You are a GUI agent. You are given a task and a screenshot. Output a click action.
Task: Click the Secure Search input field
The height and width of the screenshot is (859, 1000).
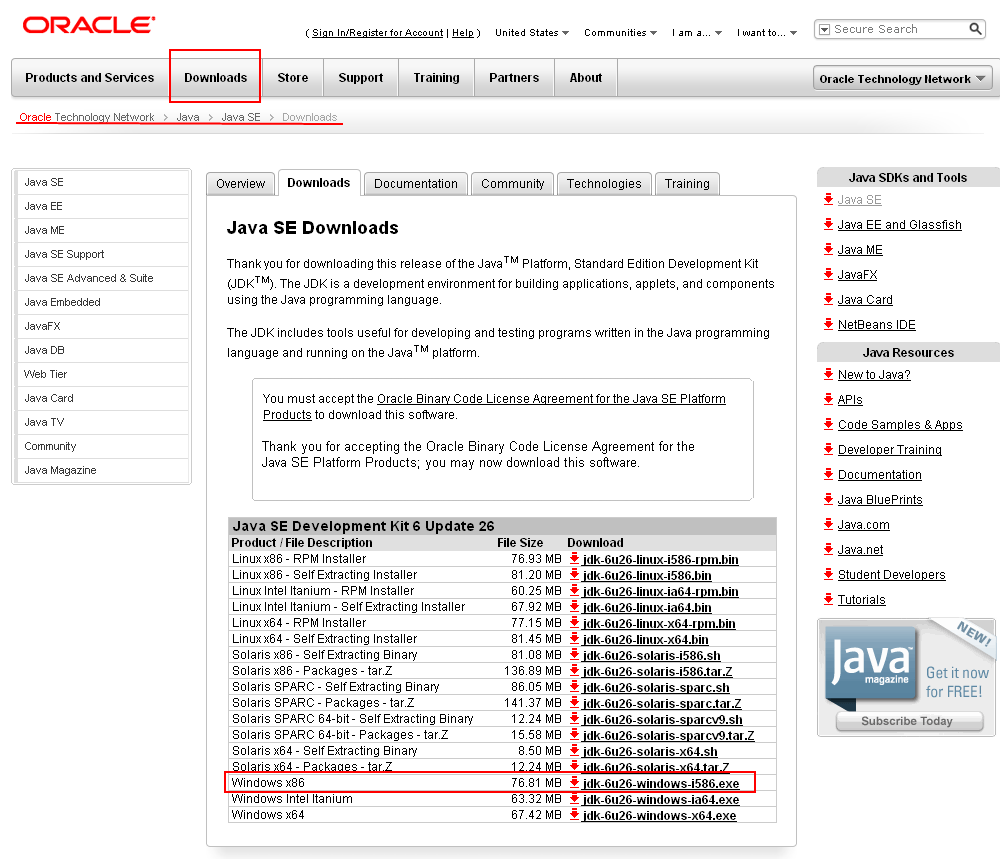[899, 29]
